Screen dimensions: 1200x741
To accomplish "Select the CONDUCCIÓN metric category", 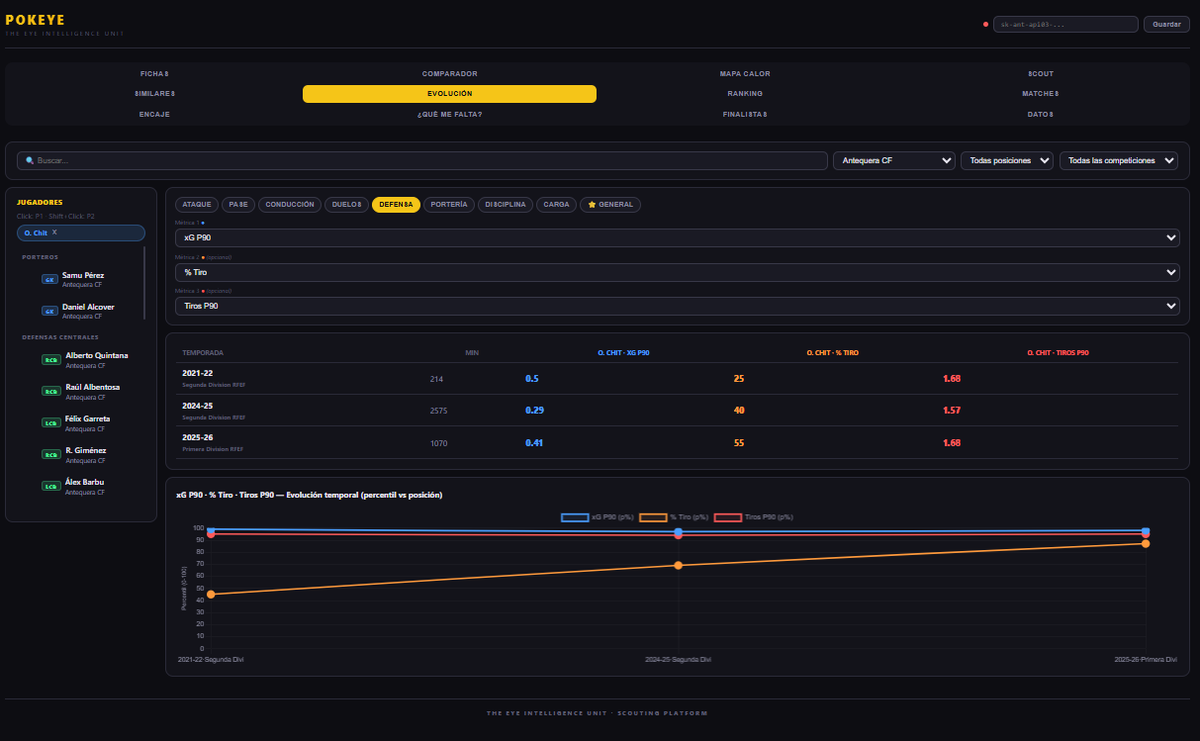I will click(x=290, y=204).
